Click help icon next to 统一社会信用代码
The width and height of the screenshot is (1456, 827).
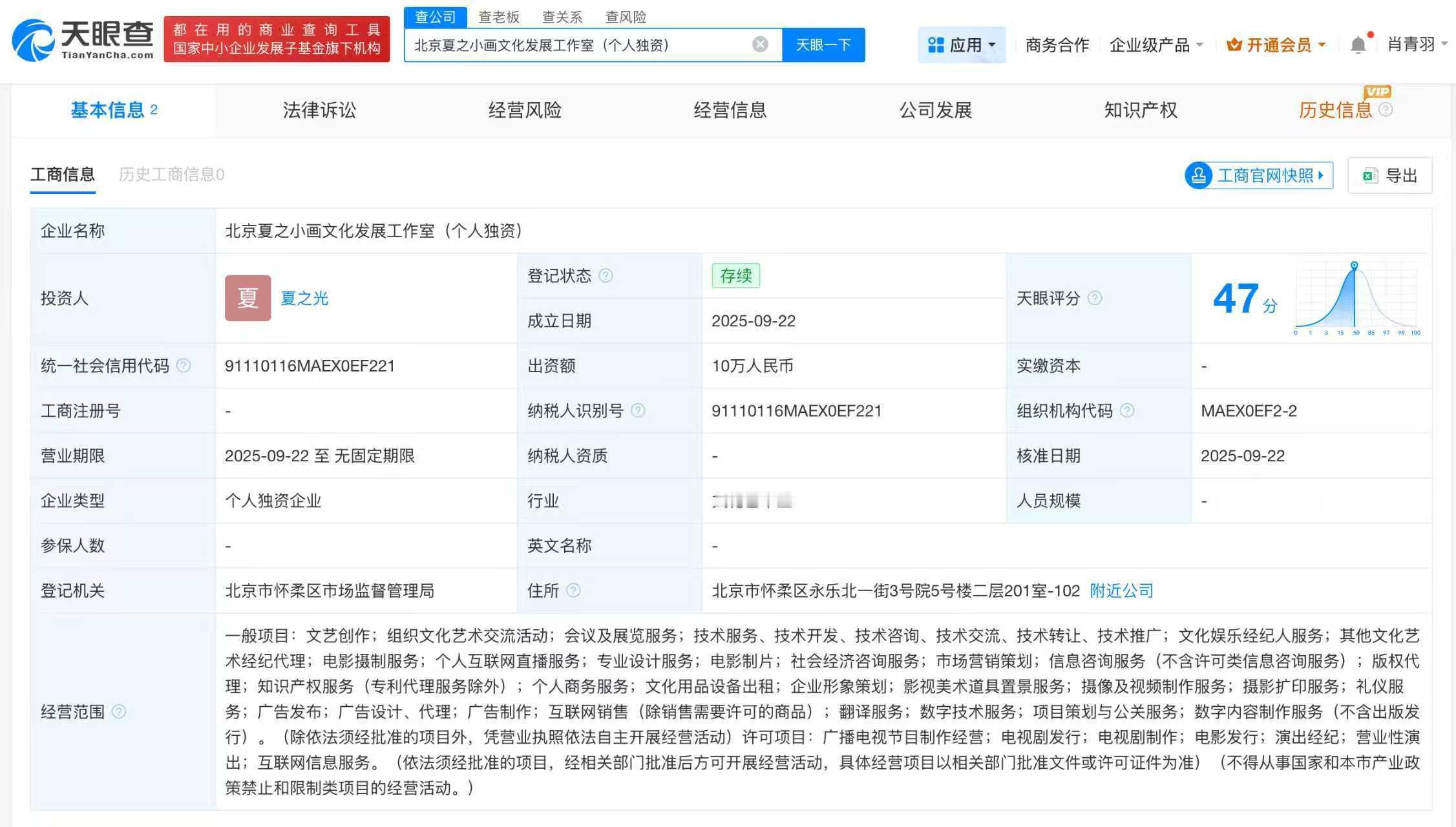(x=184, y=366)
